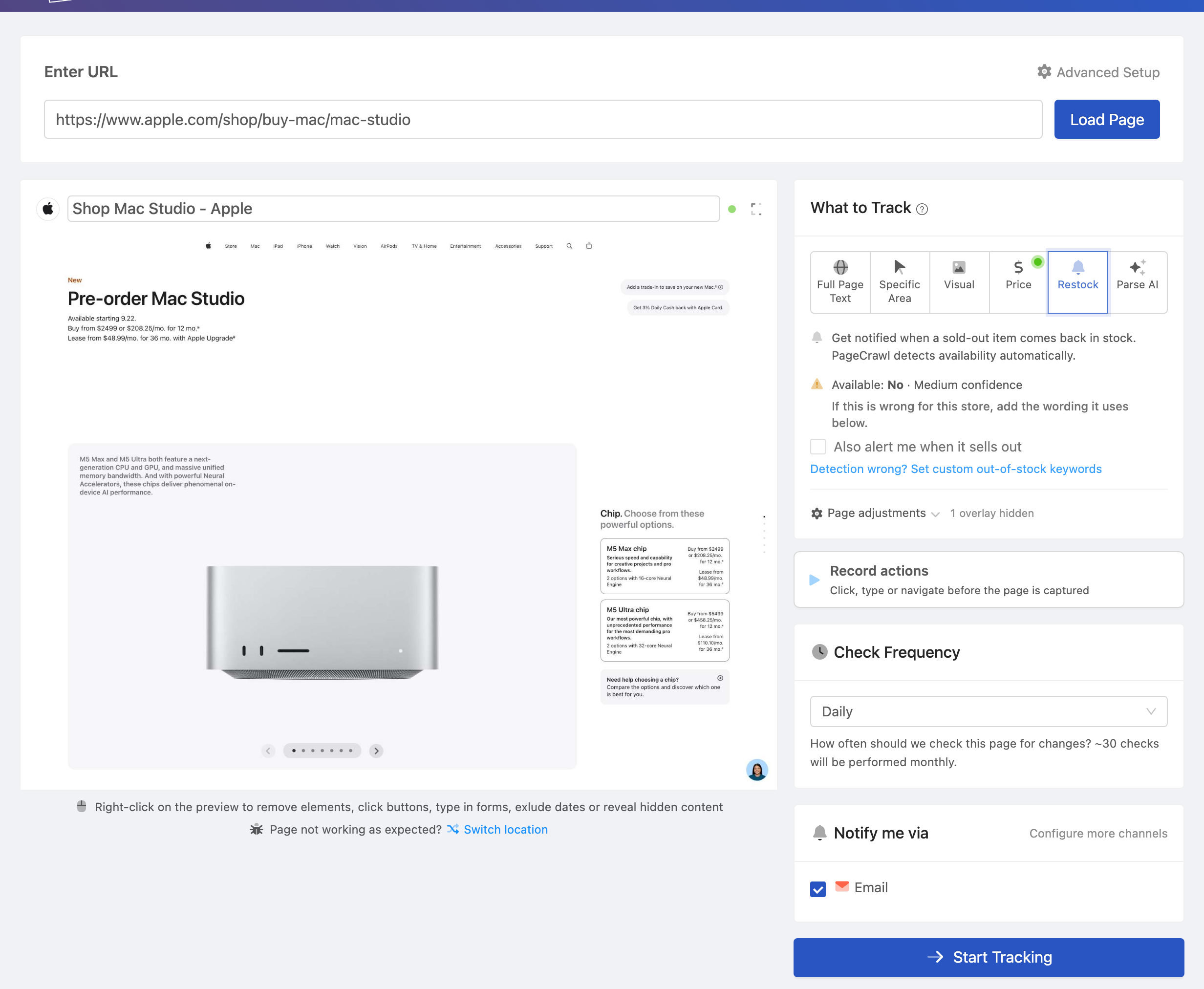Enable Also alert me when it sells out
This screenshot has height=989, width=1204.
point(818,447)
